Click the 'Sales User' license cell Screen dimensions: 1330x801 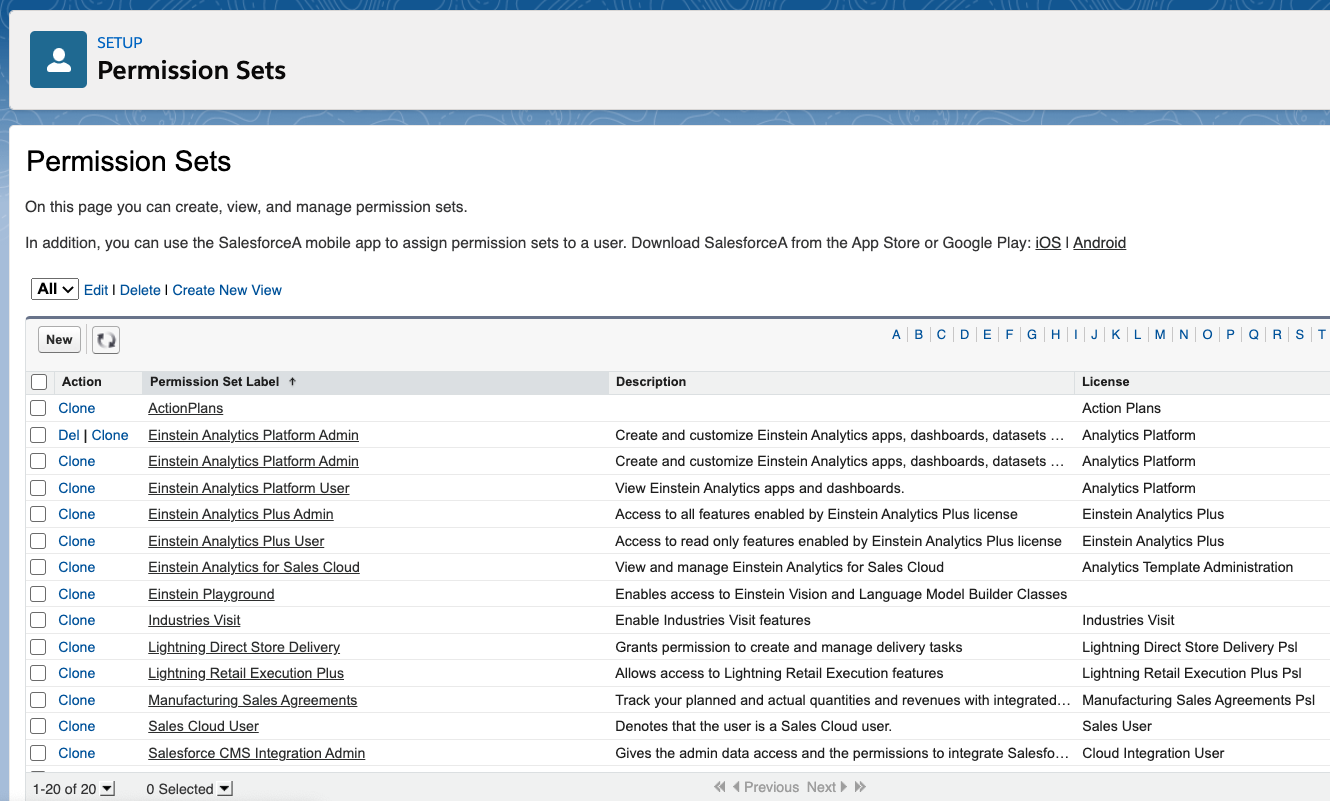point(1117,726)
